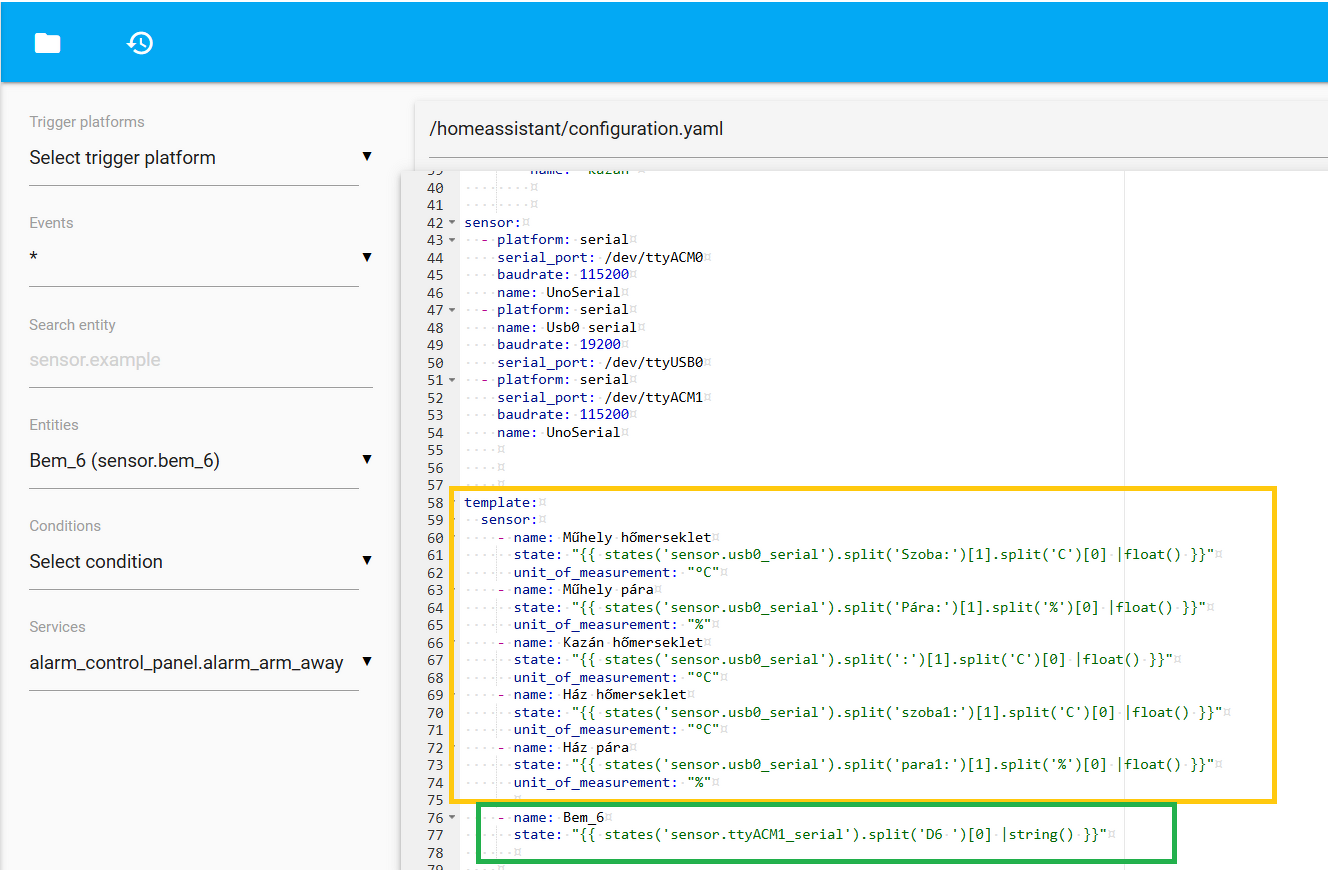Image resolution: width=1328 pixels, height=870 pixels.
Task: Click the name Bem_6 line in editor
Action: [x=558, y=817]
